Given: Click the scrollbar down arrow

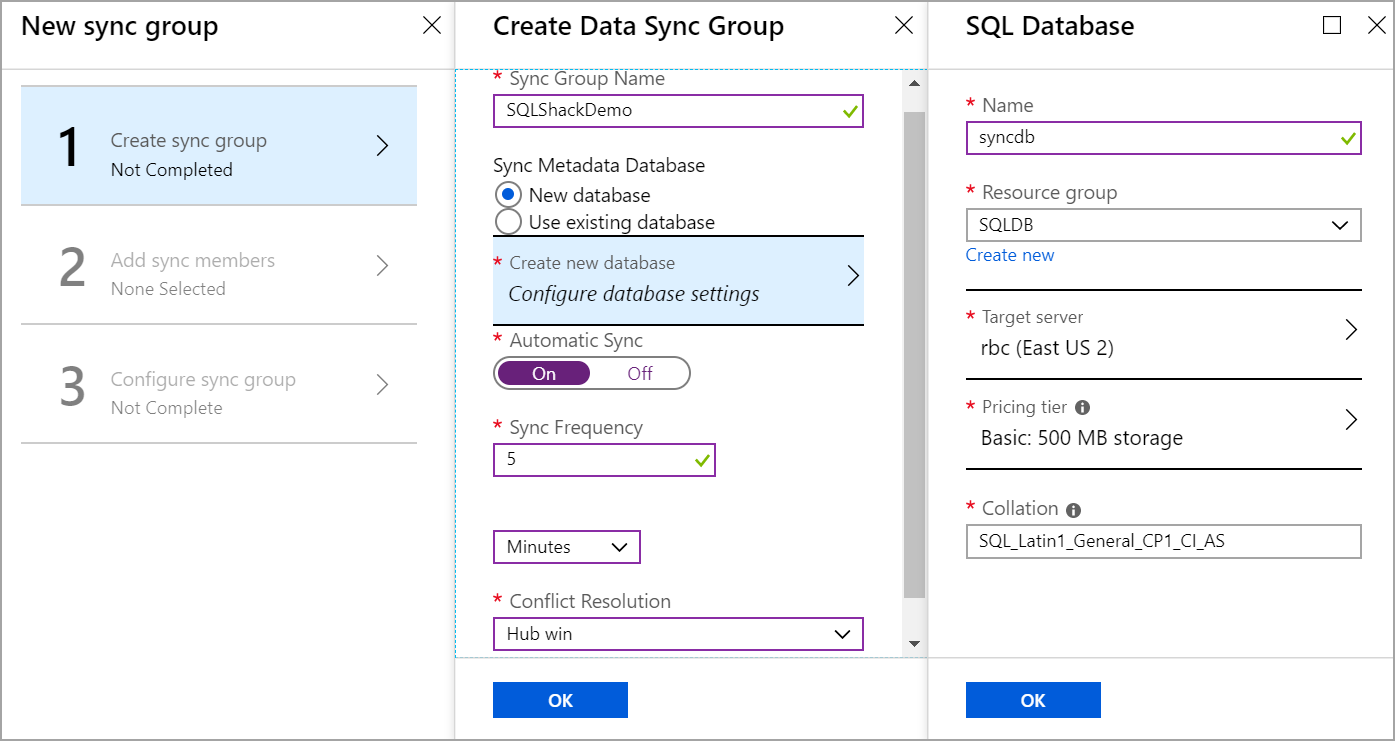Looking at the screenshot, I should pyautogui.click(x=914, y=643).
